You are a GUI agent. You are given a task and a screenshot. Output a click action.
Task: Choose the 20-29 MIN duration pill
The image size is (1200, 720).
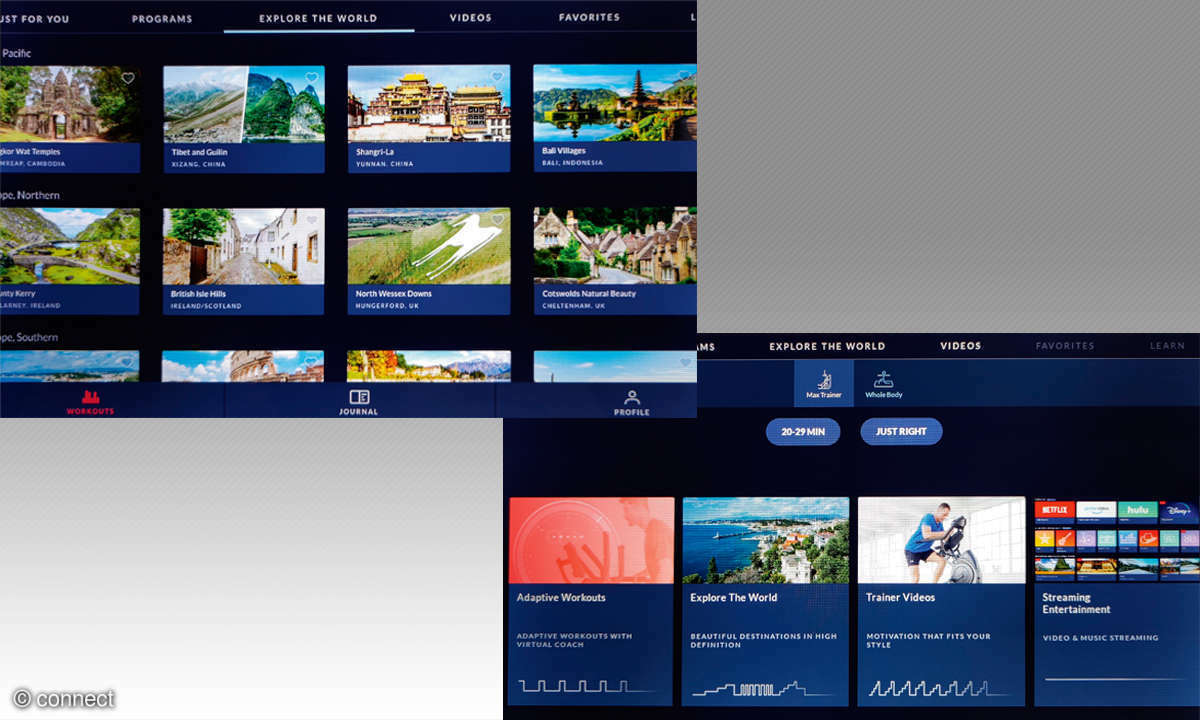point(803,432)
